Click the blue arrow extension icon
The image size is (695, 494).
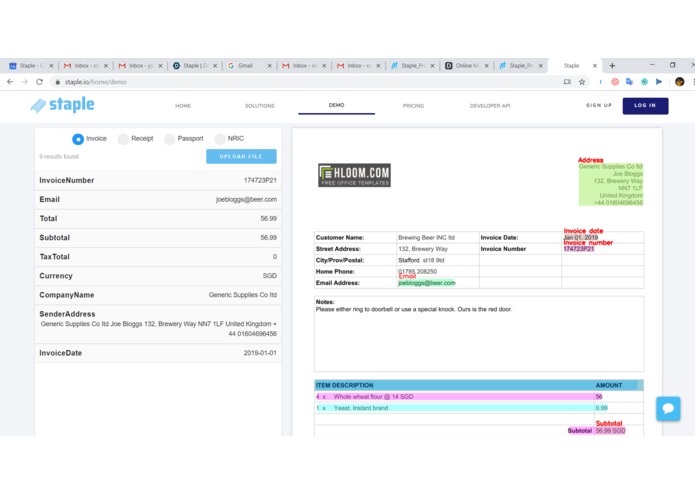[659, 82]
